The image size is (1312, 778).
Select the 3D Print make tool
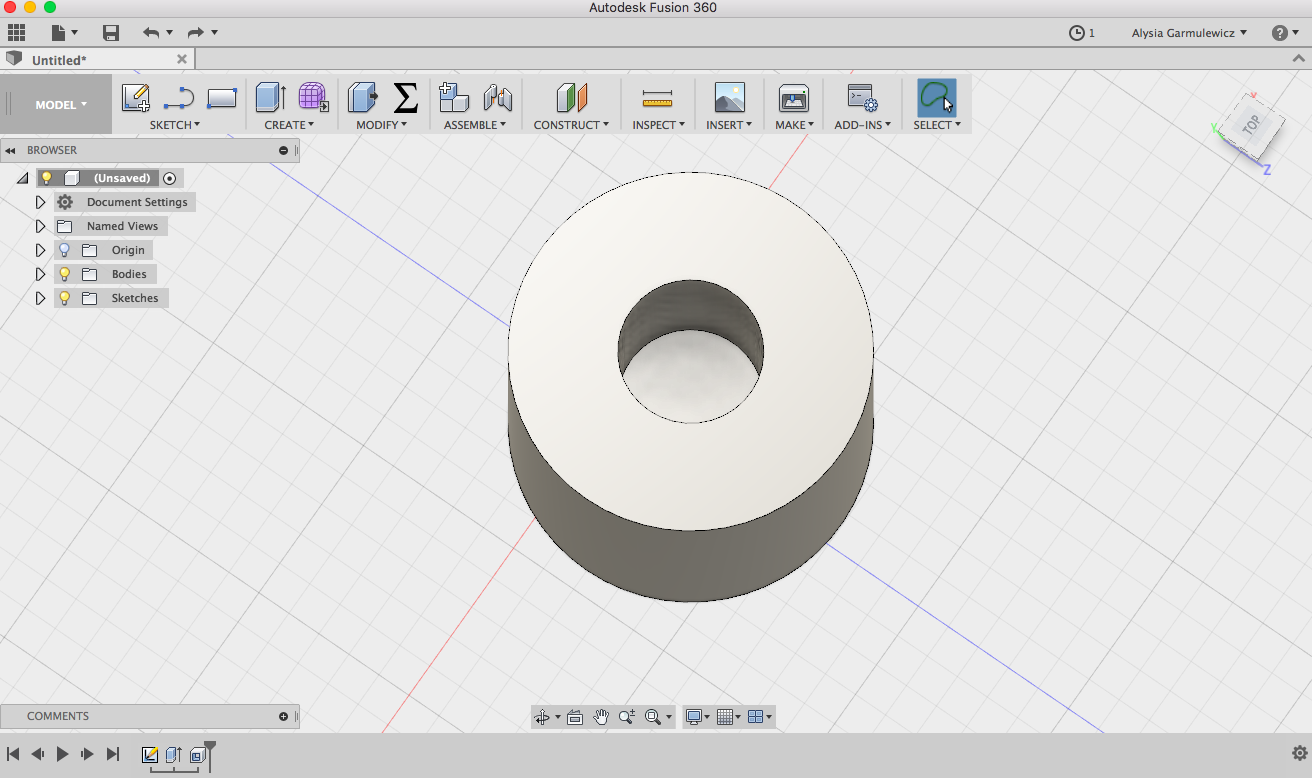click(x=794, y=97)
